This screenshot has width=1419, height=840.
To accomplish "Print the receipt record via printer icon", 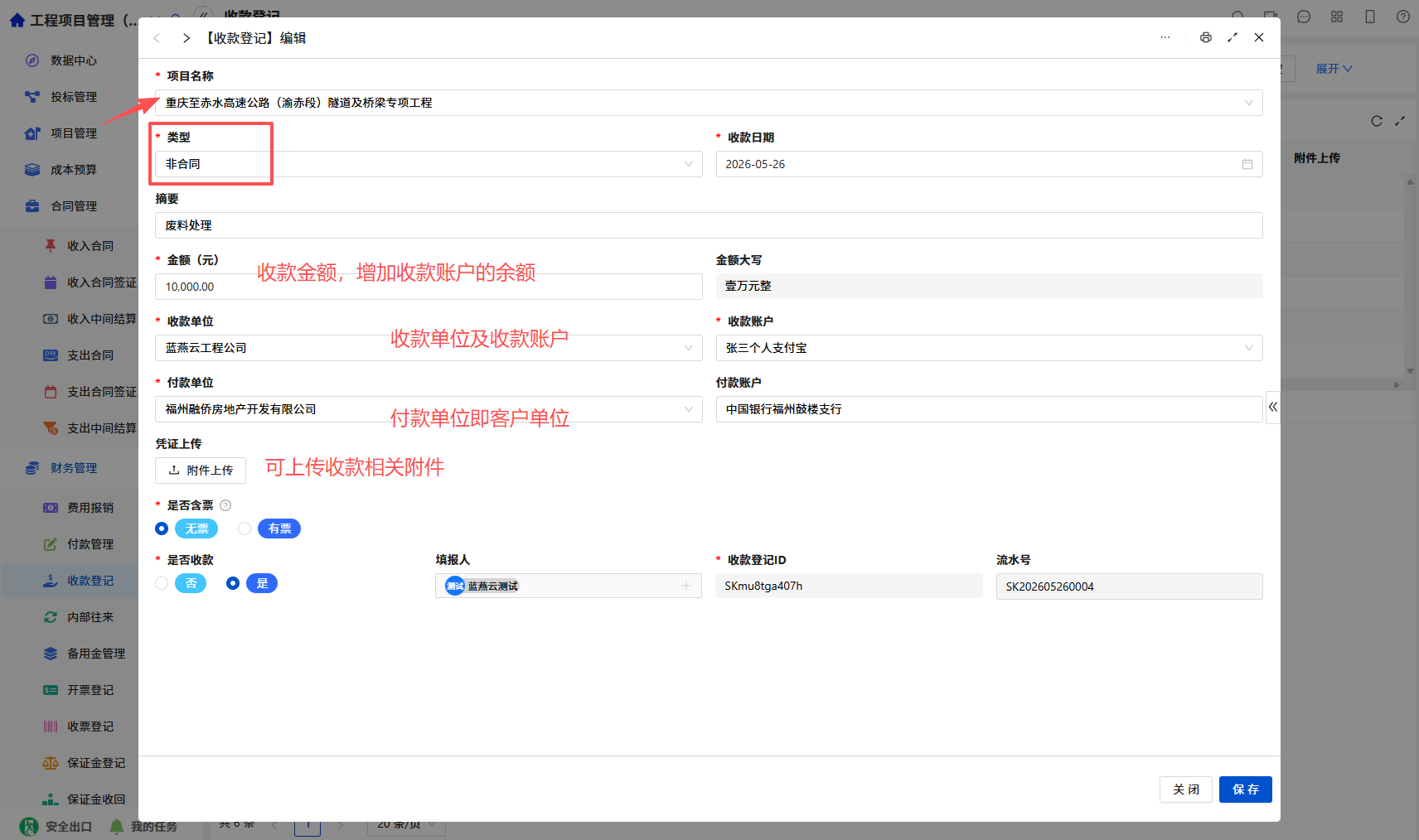I will pyautogui.click(x=1205, y=37).
